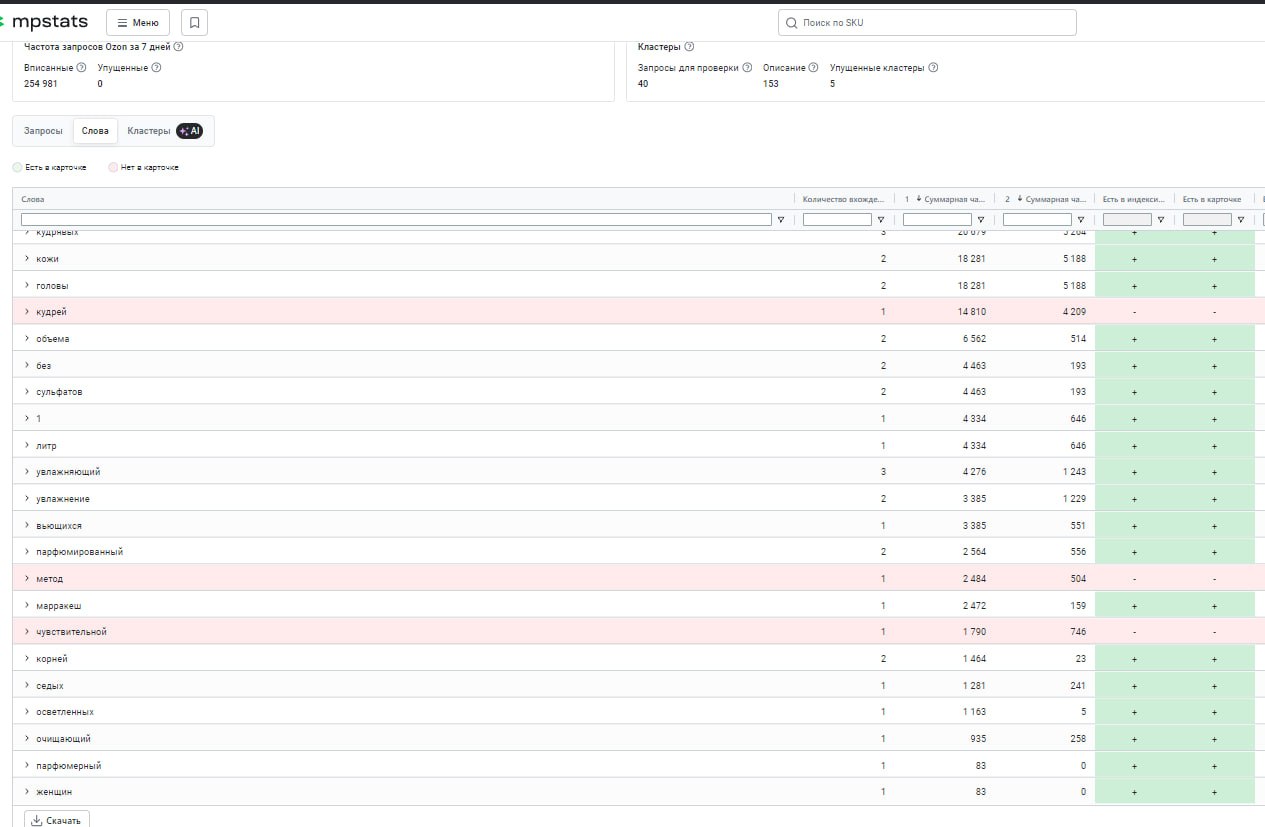The width and height of the screenshot is (1265, 827).
Task: Click filter icon of the Слова column
Action: coord(781,220)
